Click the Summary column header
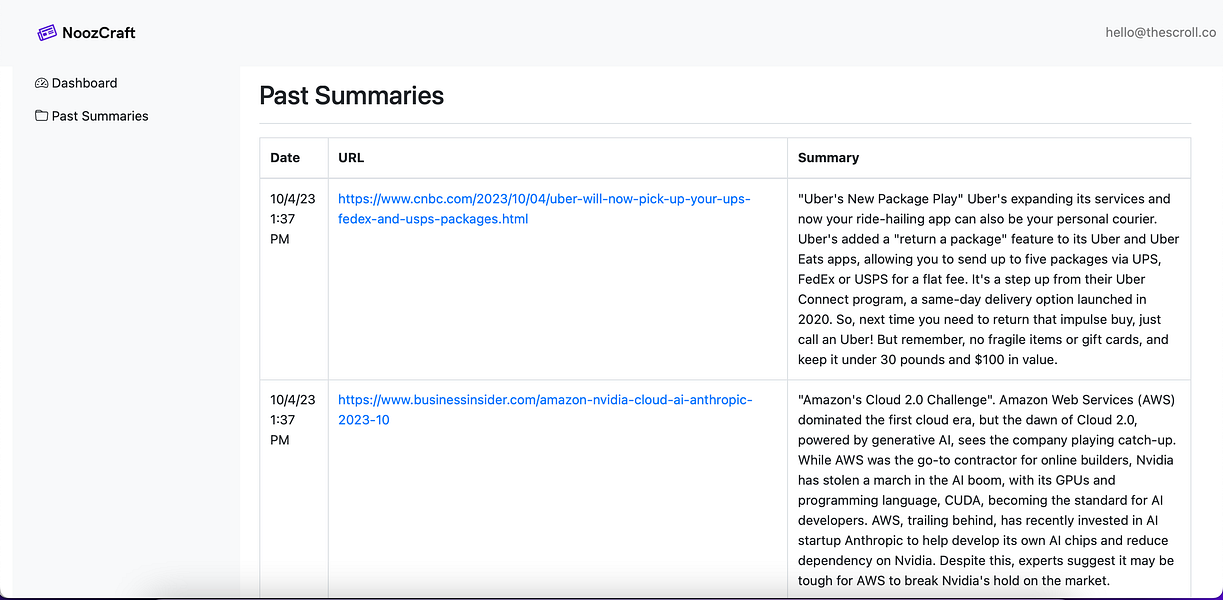 [828, 158]
